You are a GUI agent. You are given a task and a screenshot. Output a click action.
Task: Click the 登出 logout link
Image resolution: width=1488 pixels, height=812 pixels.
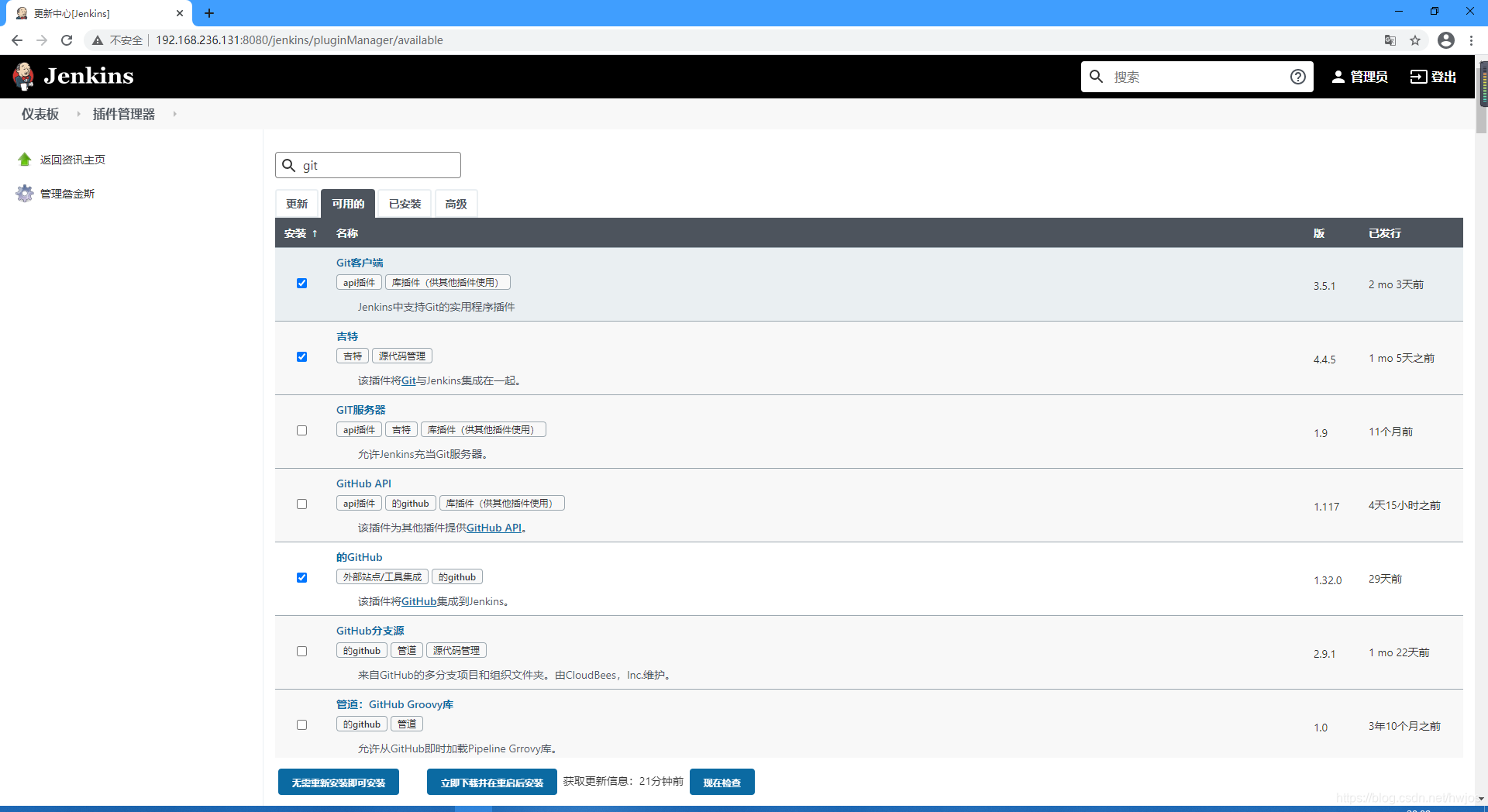tap(1433, 77)
